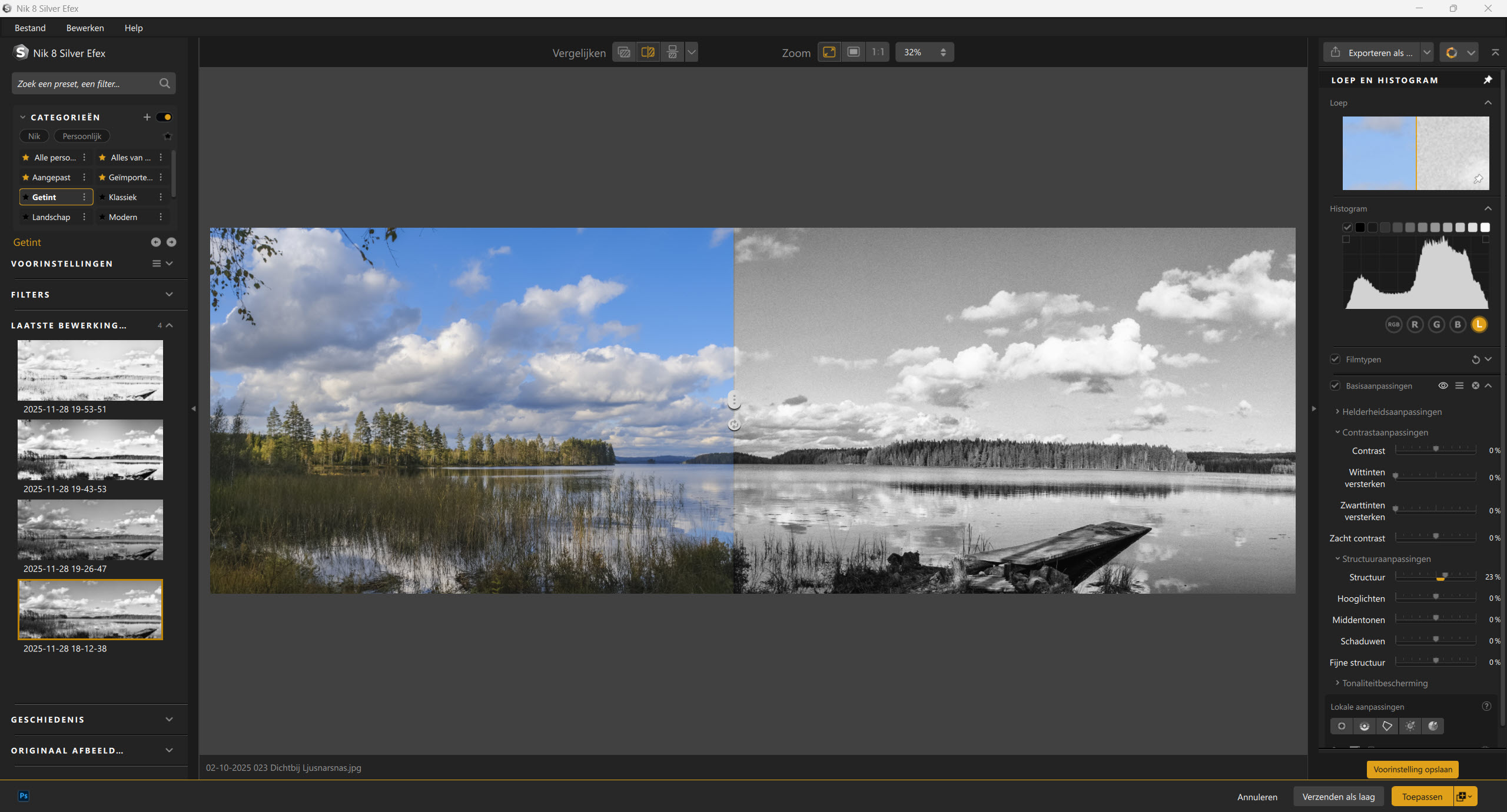
Task: Pin the Loep en Histogram panel
Action: coord(1488,80)
